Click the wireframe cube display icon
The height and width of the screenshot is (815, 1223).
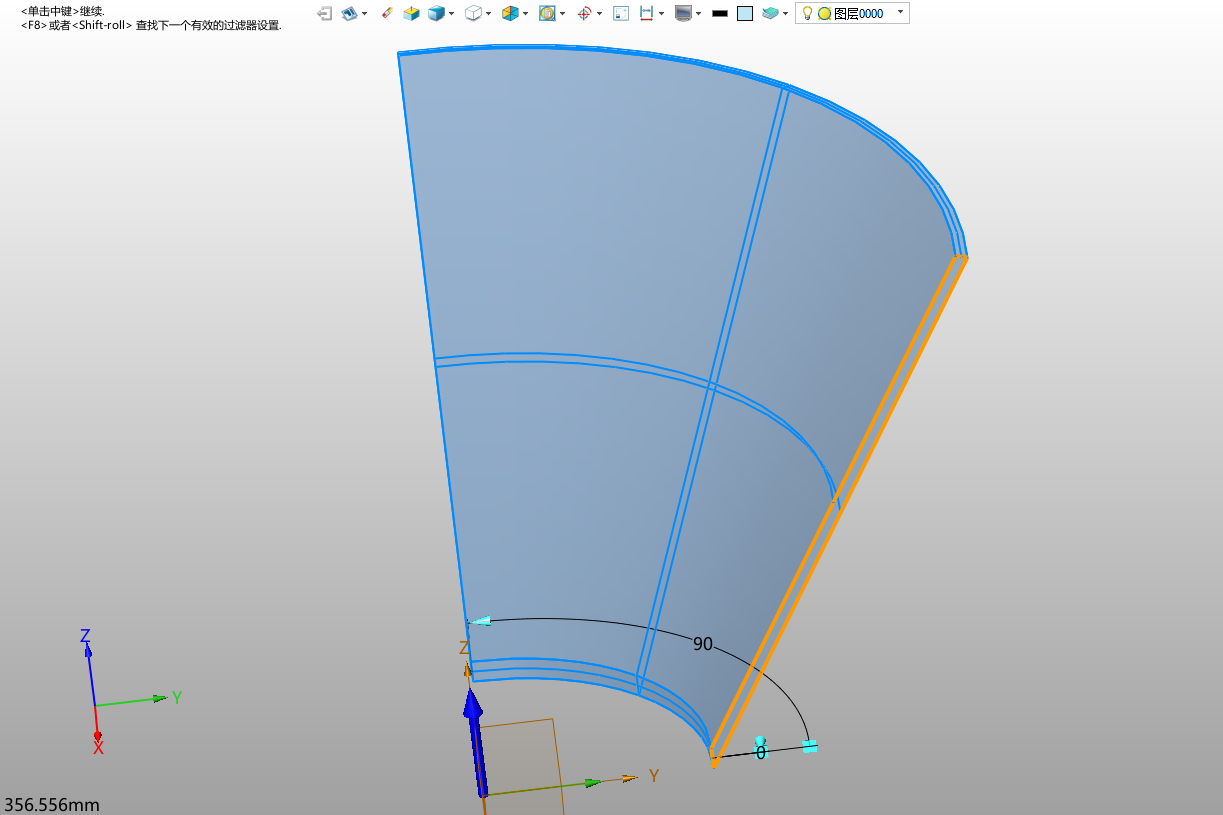pos(473,14)
